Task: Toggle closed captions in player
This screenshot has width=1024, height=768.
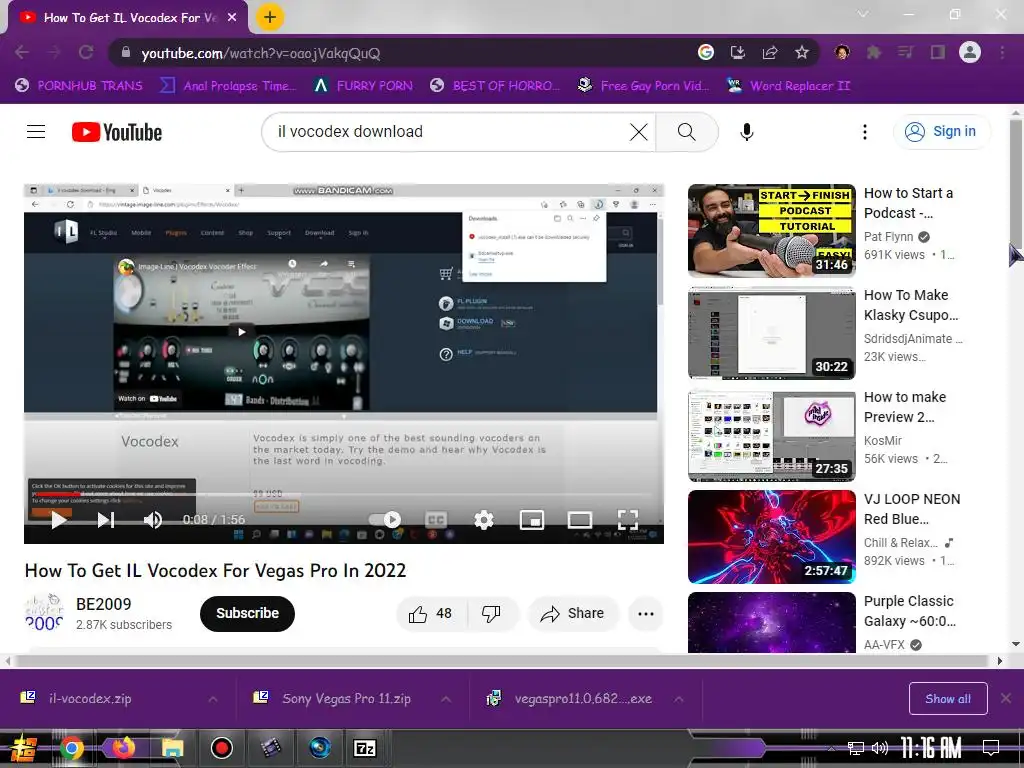Action: tap(436, 520)
